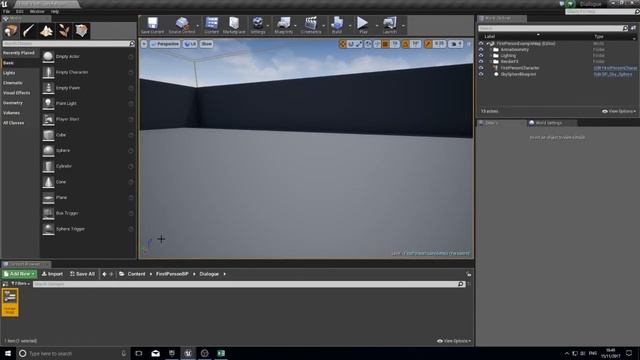Open the File menu

[x=6, y=11]
